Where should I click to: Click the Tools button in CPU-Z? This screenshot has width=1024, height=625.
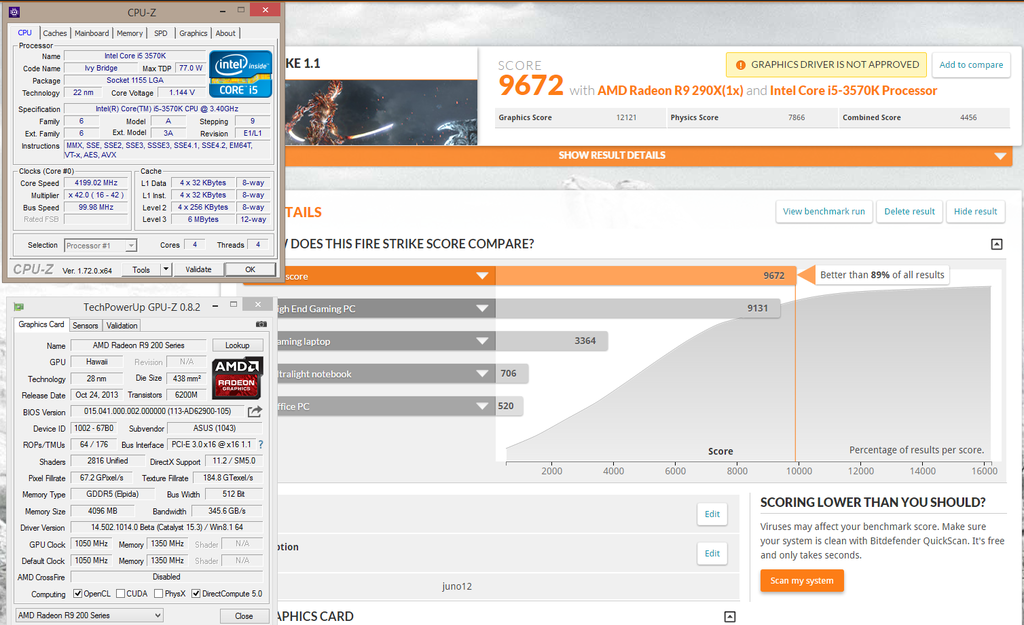(141, 269)
